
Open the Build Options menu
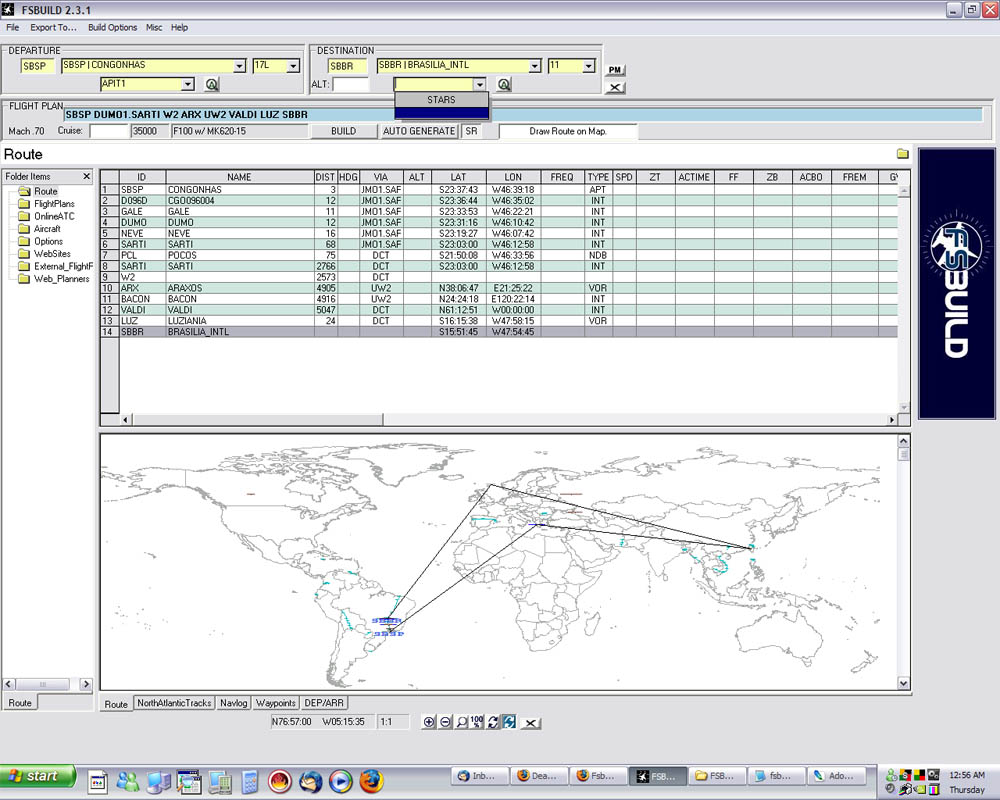pyautogui.click(x=112, y=27)
